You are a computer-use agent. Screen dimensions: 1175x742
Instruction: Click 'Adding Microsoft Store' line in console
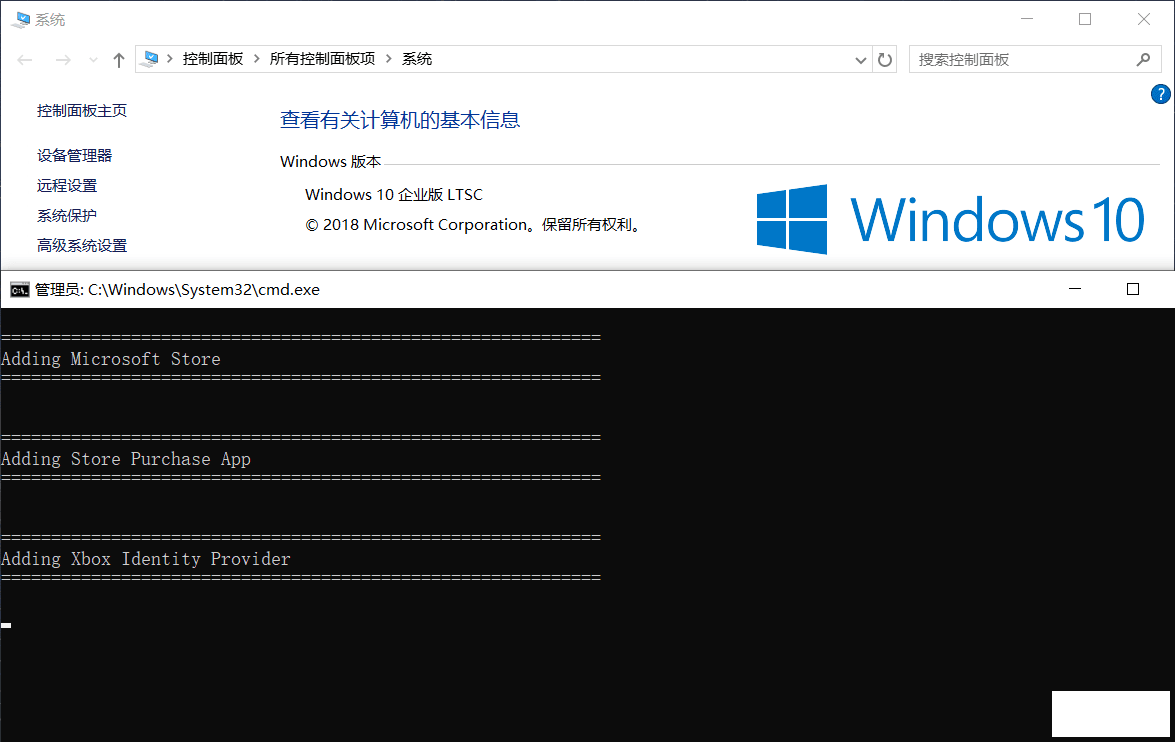(x=111, y=359)
